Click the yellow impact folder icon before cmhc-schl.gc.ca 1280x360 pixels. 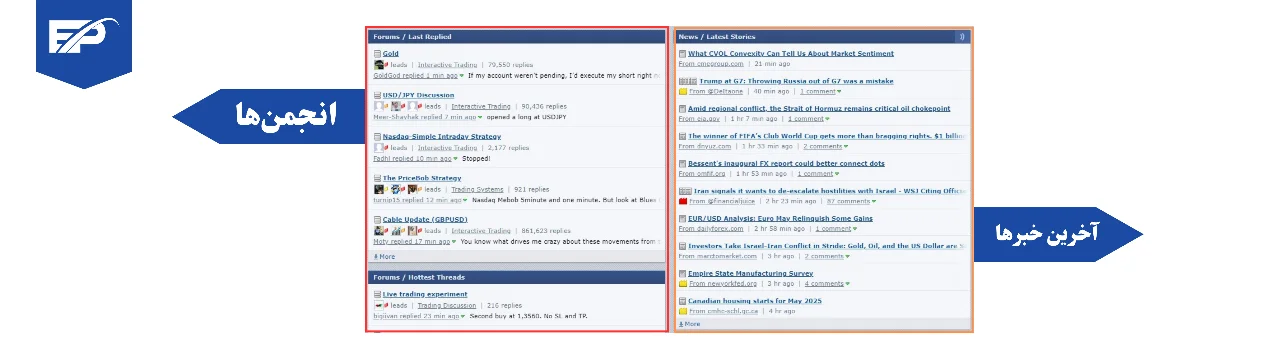pyautogui.click(x=683, y=310)
